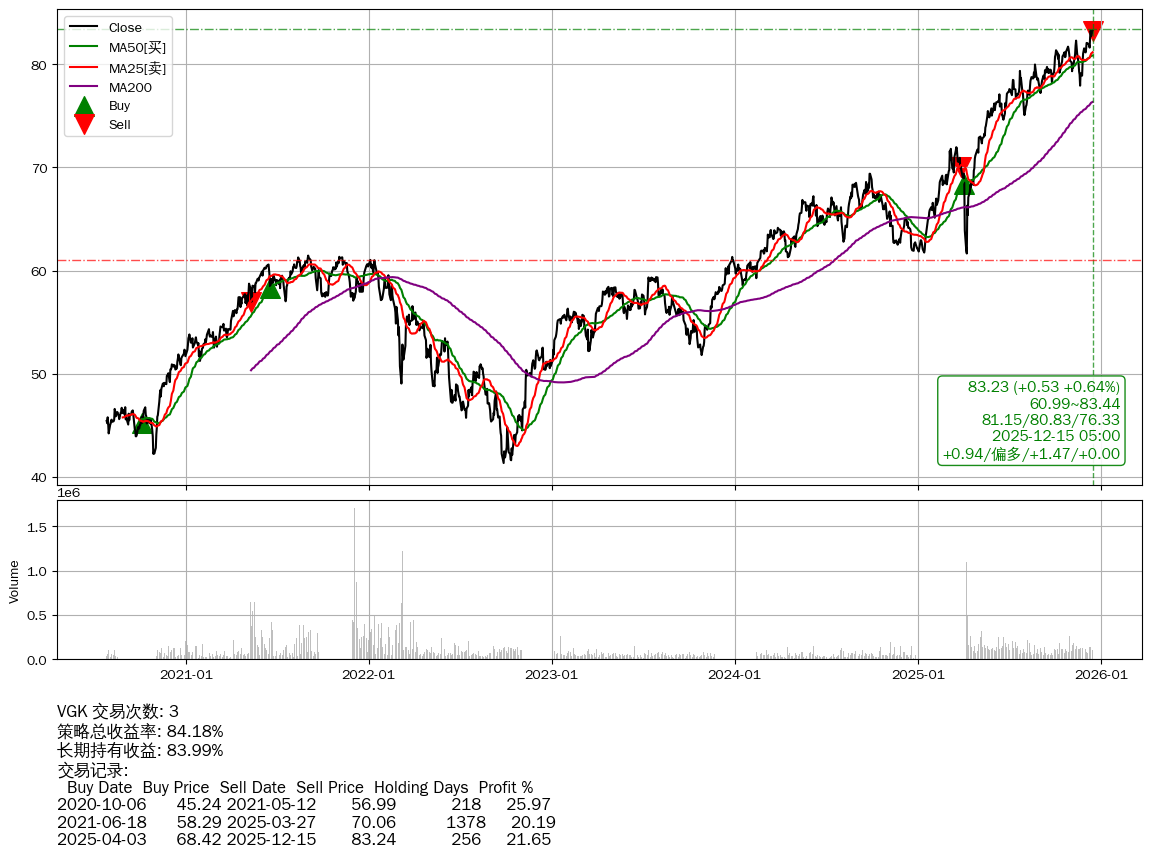
Task: Click the Buy marker near 68 in 2025
Action: pos(964,184)
